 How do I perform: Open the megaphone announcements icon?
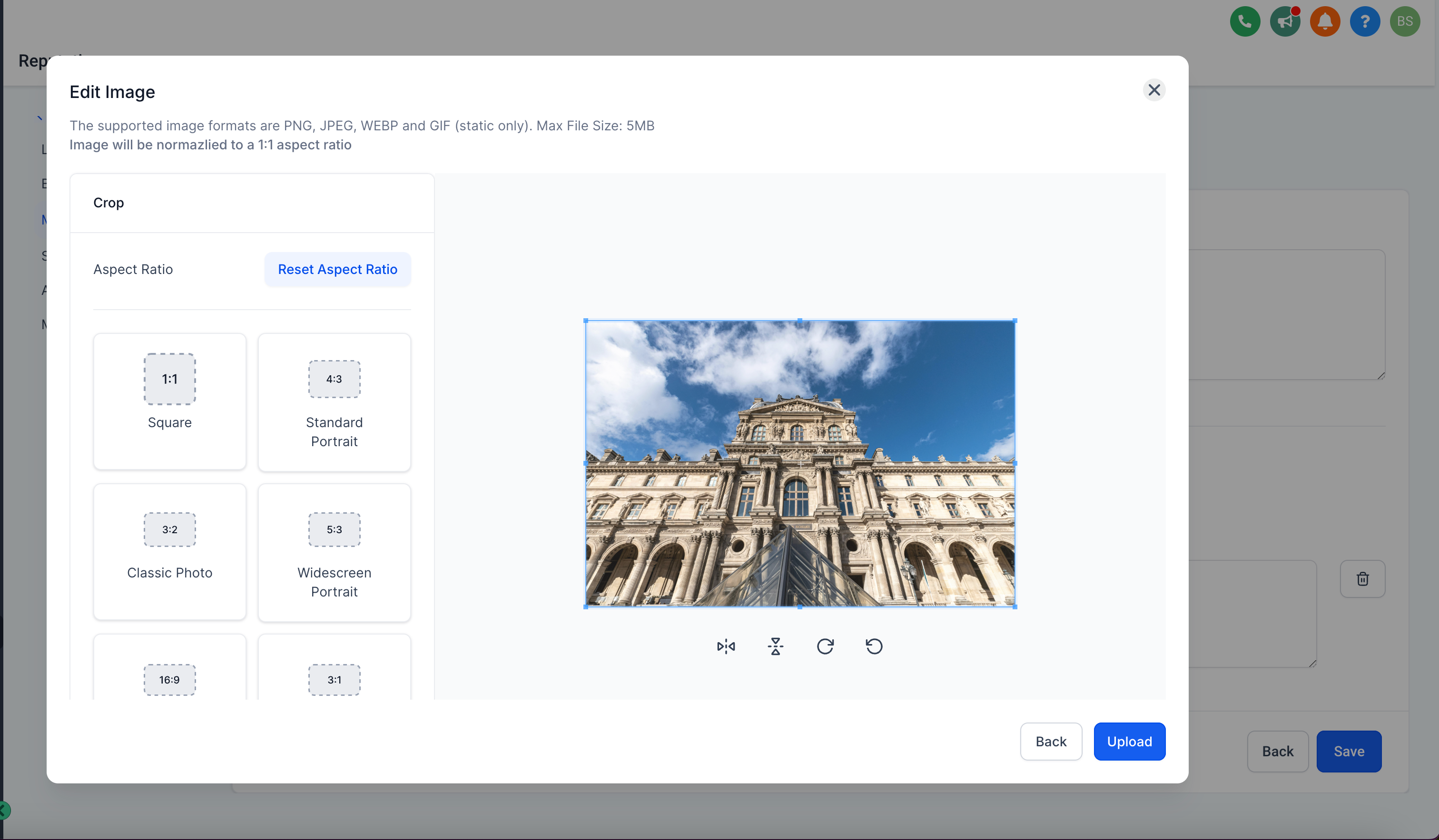(1285, 21)
